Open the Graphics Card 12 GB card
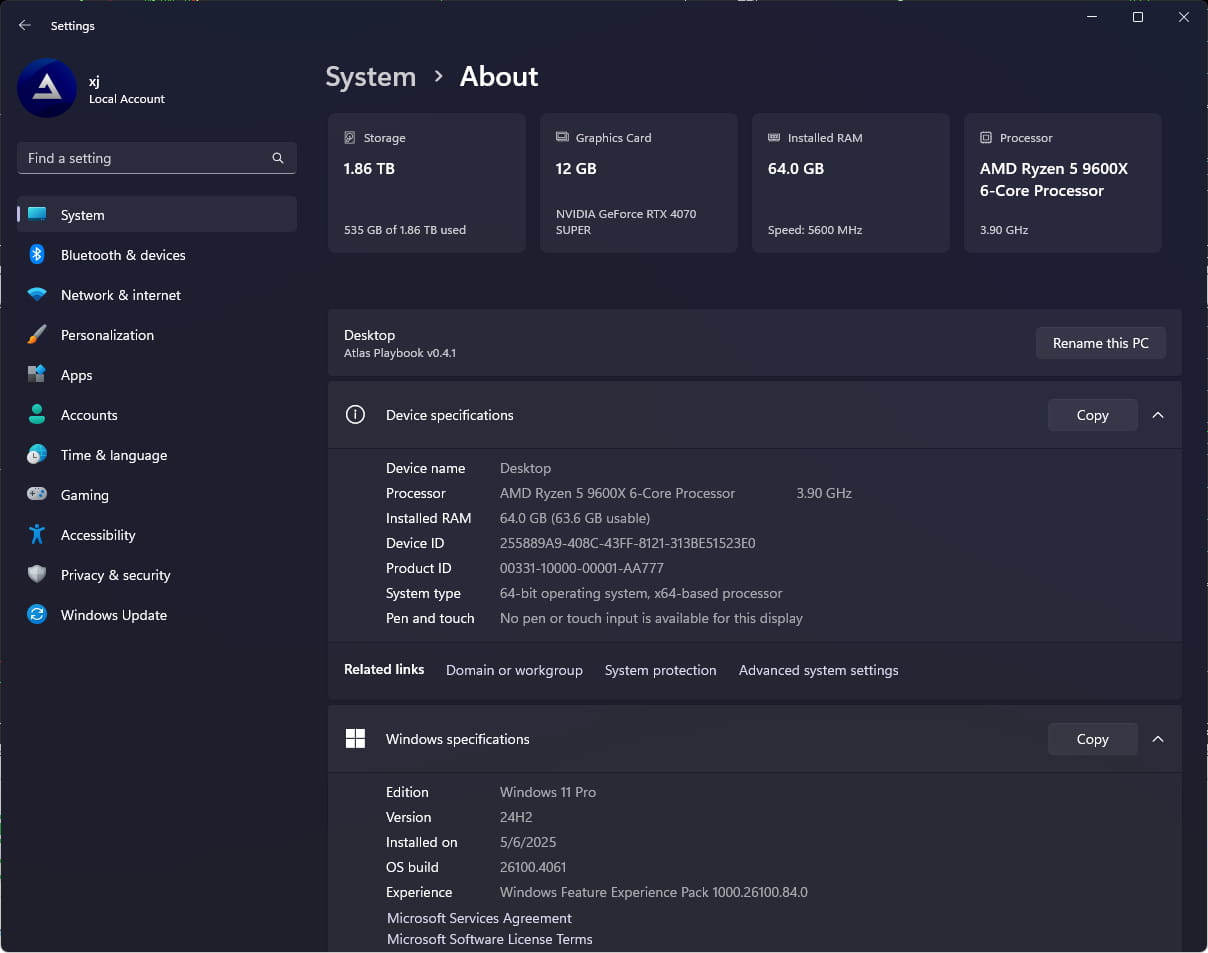The width and height of the screenshot is (1208, 953). [x=639, y=183]
